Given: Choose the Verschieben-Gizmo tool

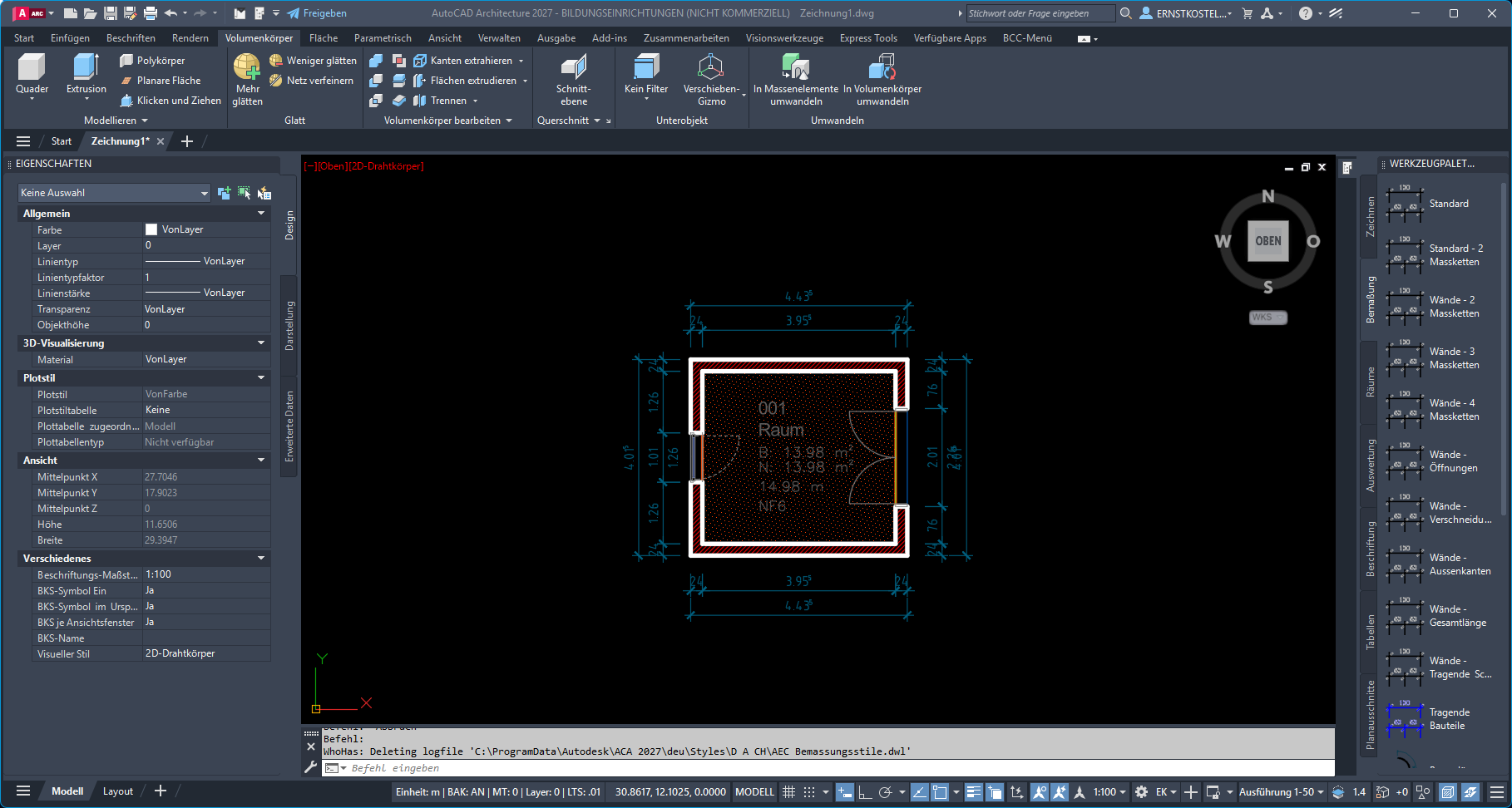Looking at the screenshot, I should tap(711, 79).
